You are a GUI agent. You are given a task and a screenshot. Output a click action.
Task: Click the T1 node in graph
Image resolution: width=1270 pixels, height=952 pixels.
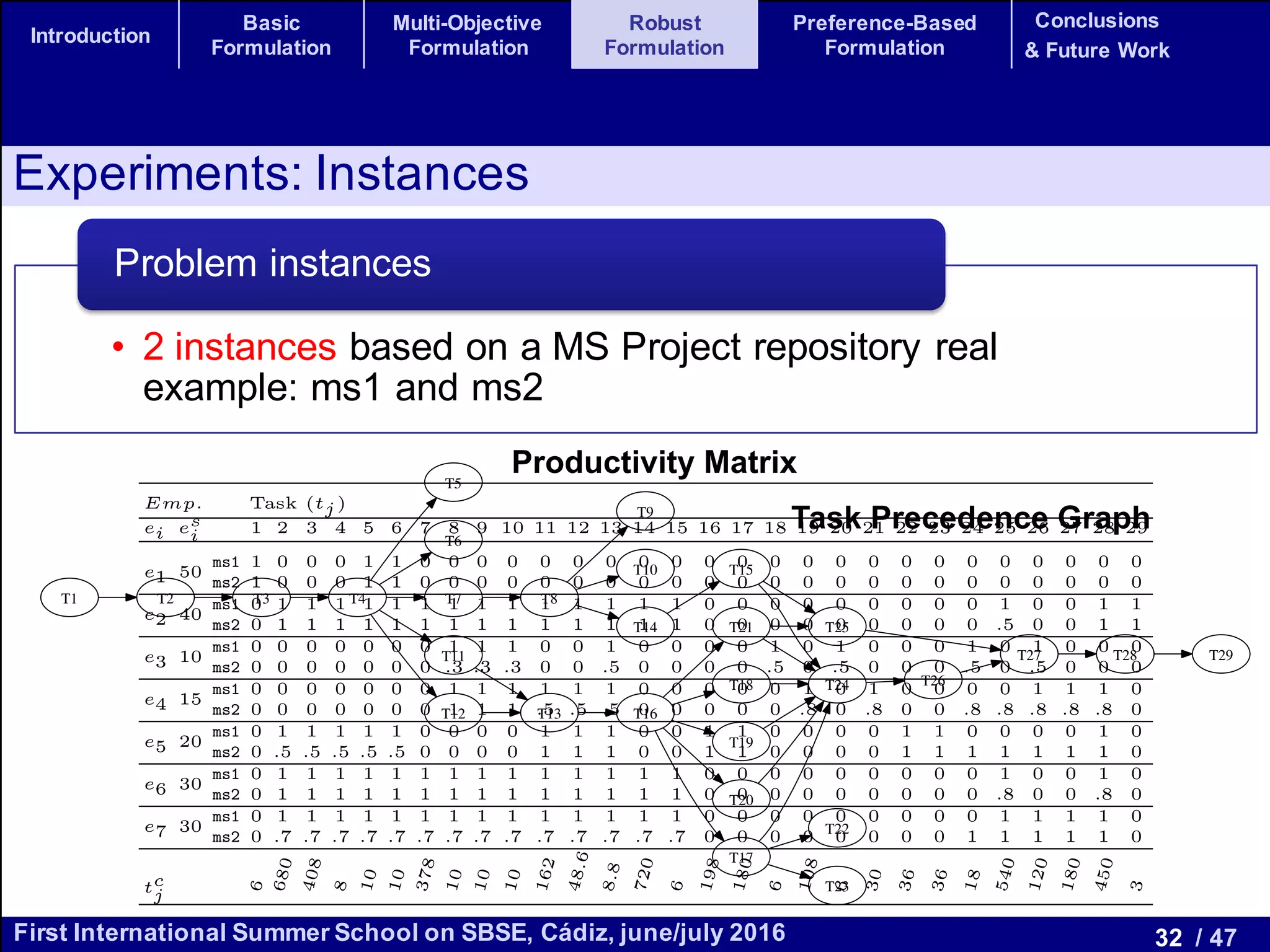pos(69,598)
